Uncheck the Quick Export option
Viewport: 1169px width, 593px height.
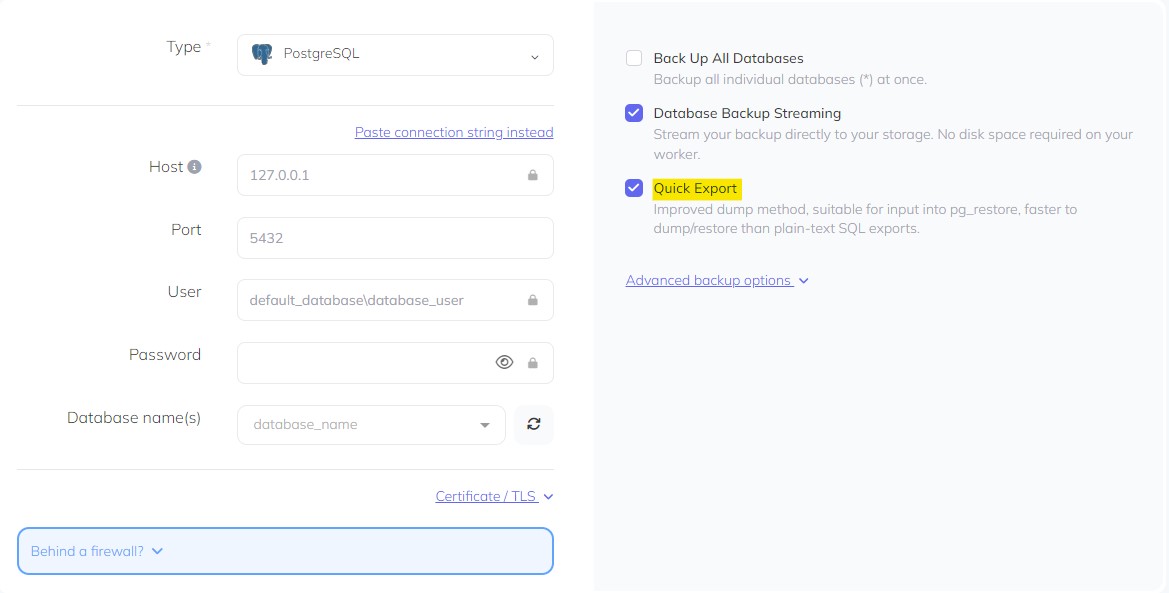[x=634, y=188]
